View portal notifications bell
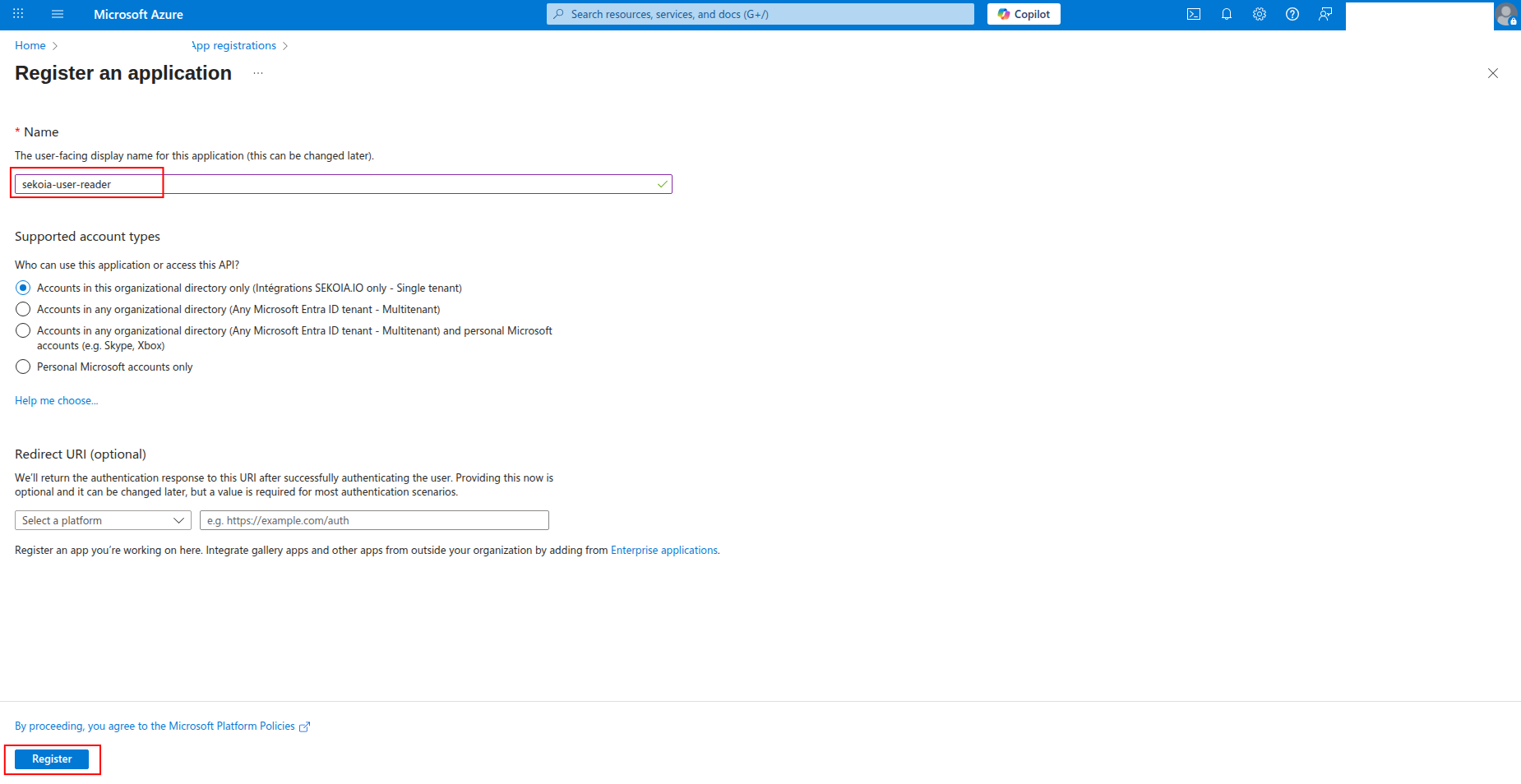 click(x=1226, y=14)
